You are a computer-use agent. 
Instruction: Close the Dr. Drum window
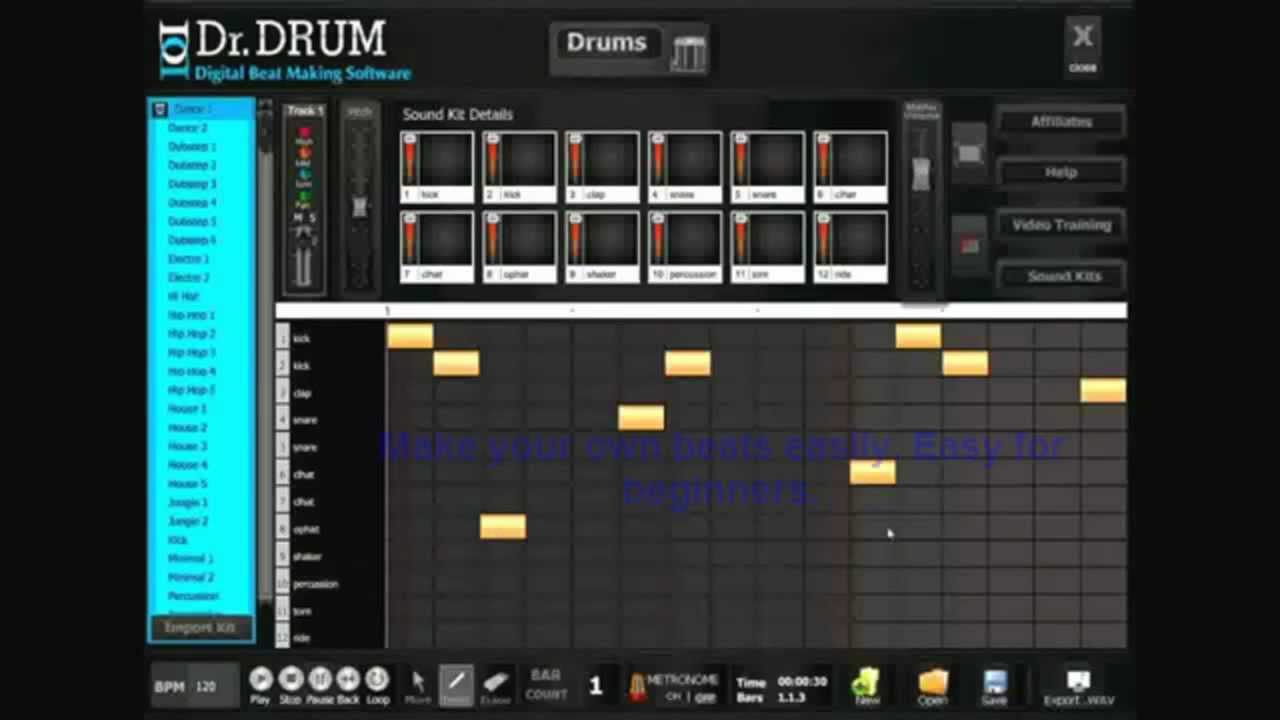pyautogui.click(x=1083, y=45)
